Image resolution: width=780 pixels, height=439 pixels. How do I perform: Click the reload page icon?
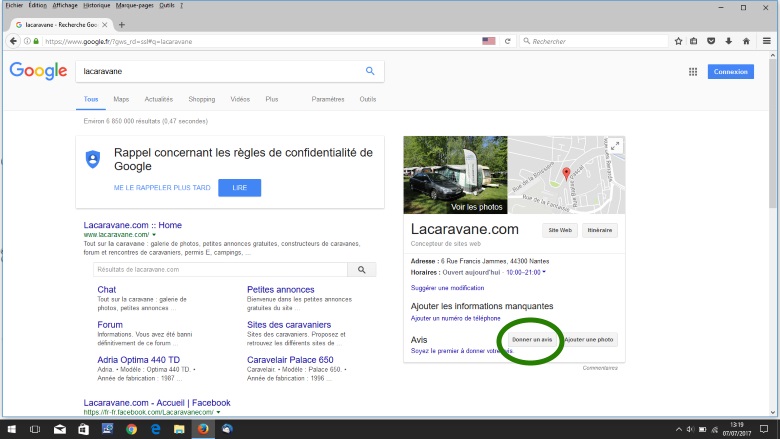[507, 41]
